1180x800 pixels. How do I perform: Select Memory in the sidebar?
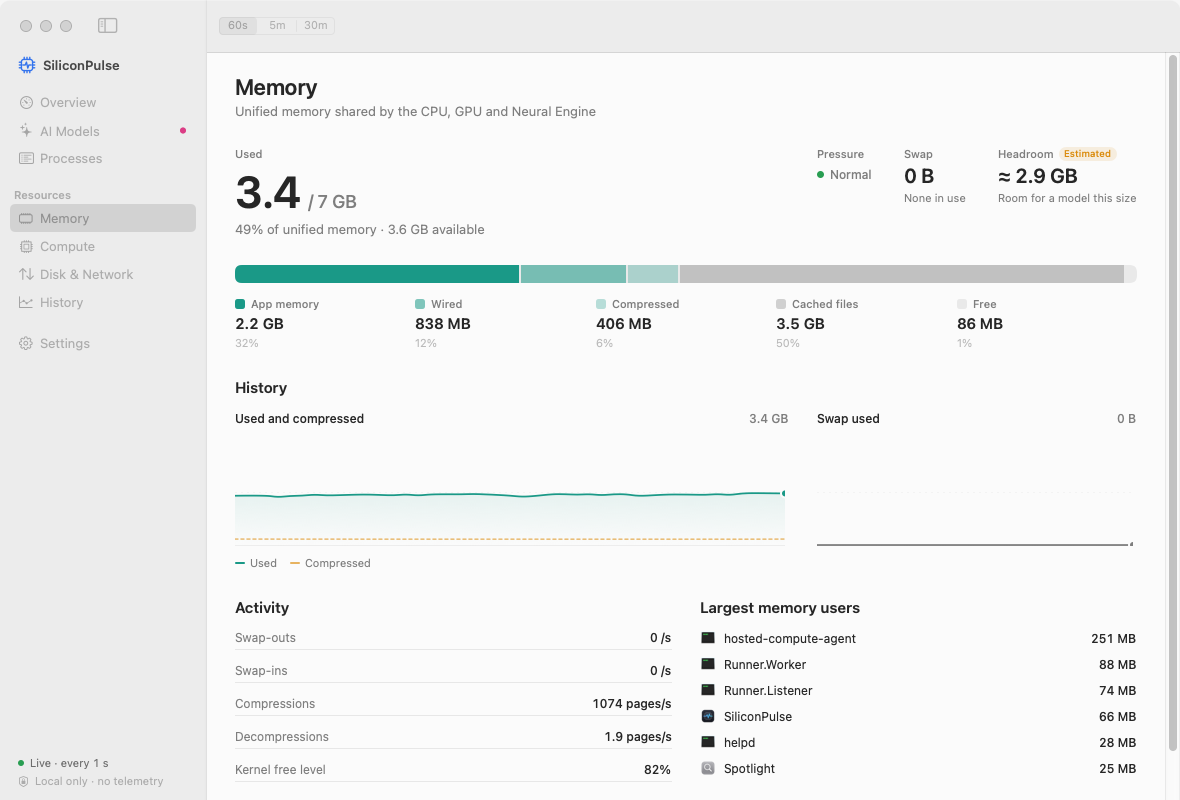pyautogui.click(x=103, y=218)
